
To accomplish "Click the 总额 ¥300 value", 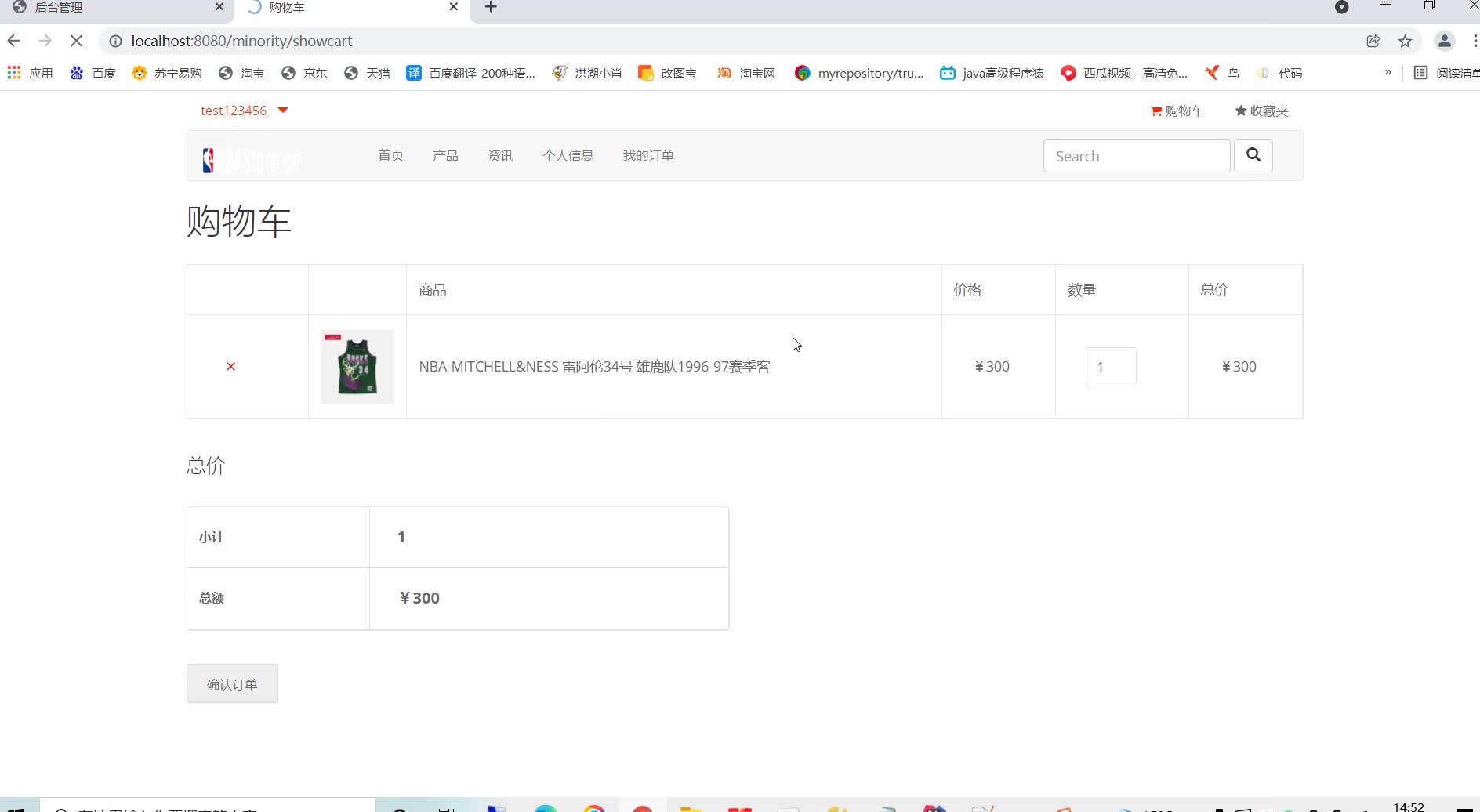I will 420,598.
